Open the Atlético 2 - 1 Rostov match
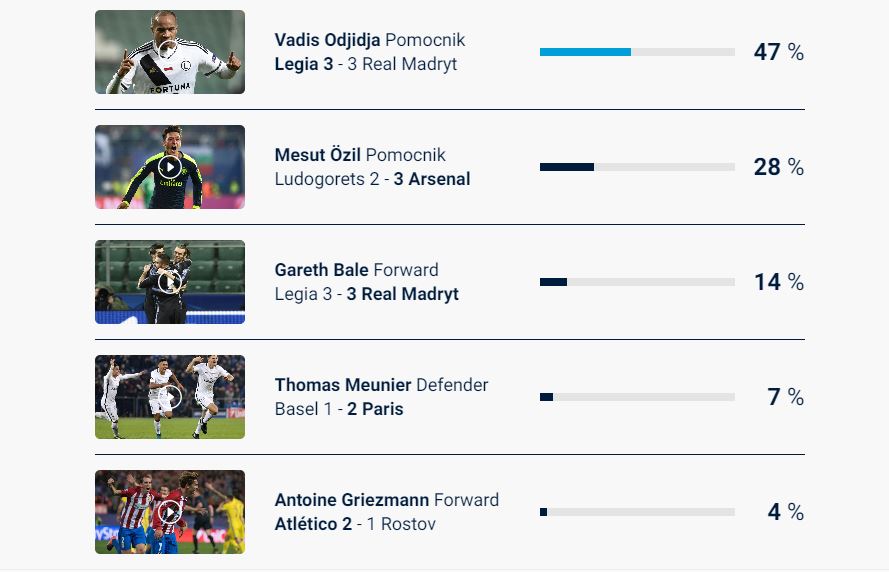 pyautogui.click(x=355, y=524)
